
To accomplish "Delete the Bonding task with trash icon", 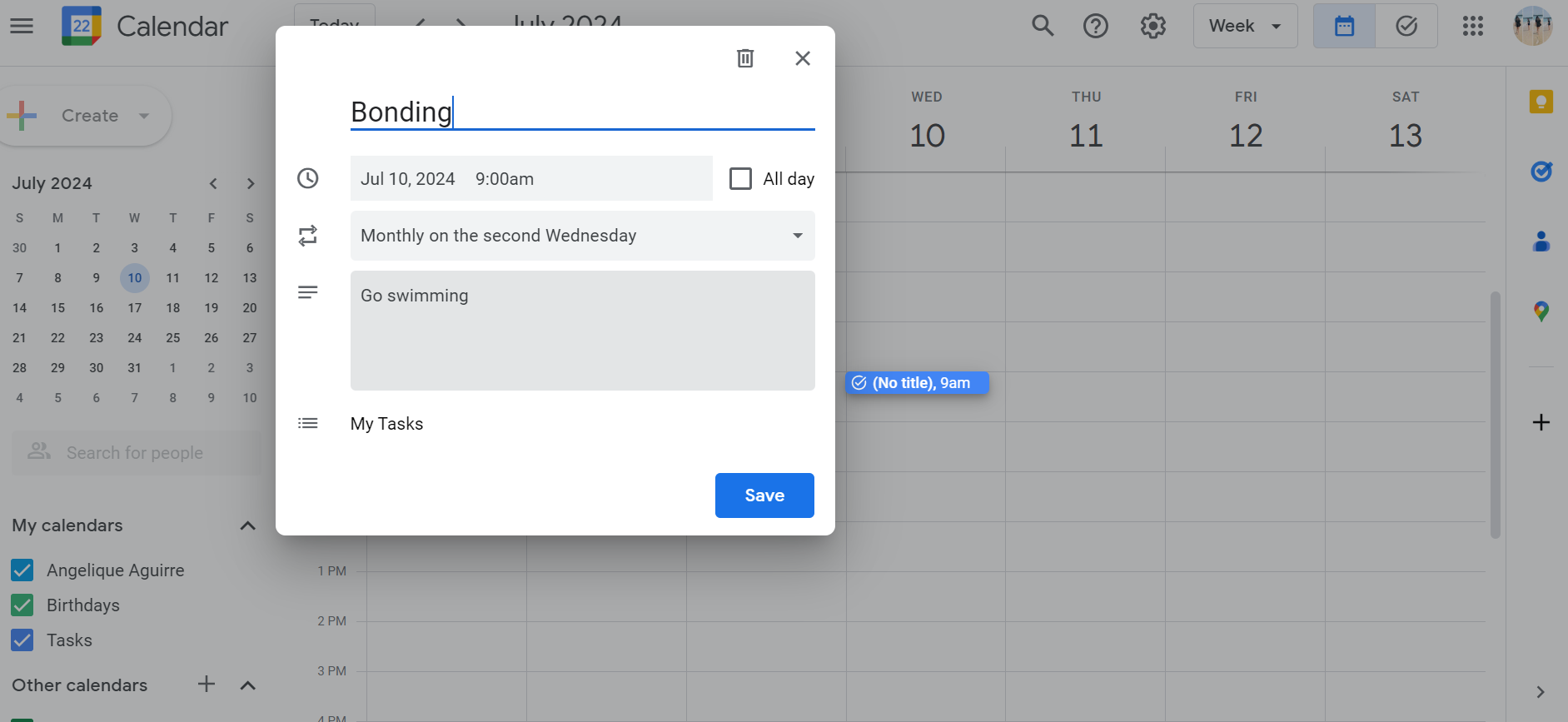I will click(745, 58).
